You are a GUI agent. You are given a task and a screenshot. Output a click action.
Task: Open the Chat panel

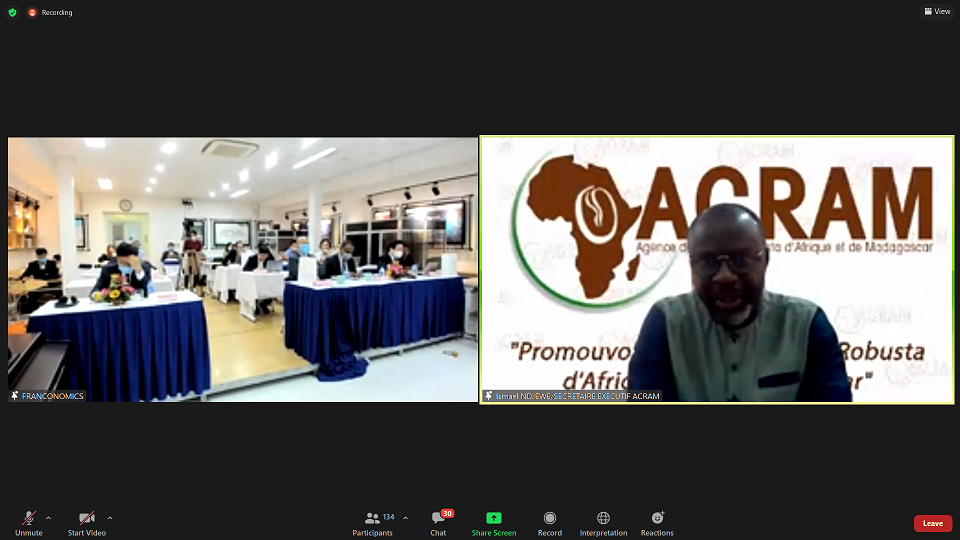pos(438,523)
